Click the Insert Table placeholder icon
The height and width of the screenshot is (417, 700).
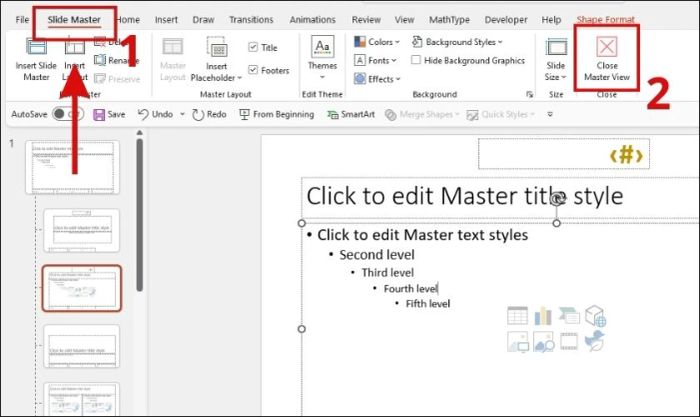point(517,316)
